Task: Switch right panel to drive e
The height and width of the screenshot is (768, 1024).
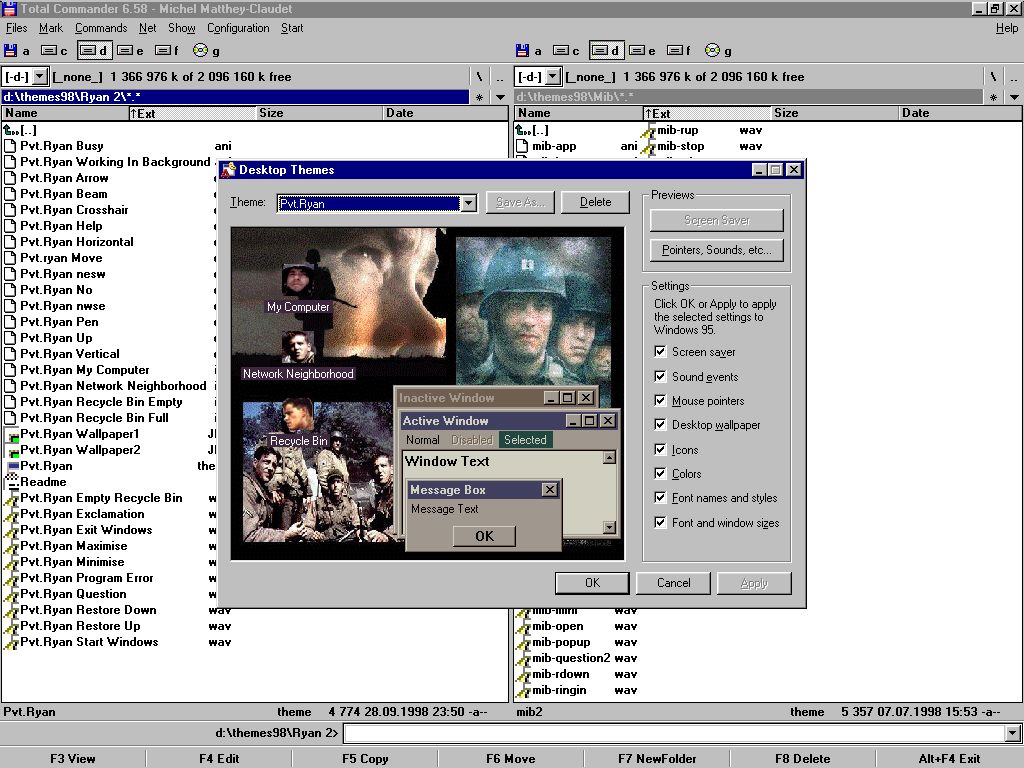Action: tap(642, 51)
